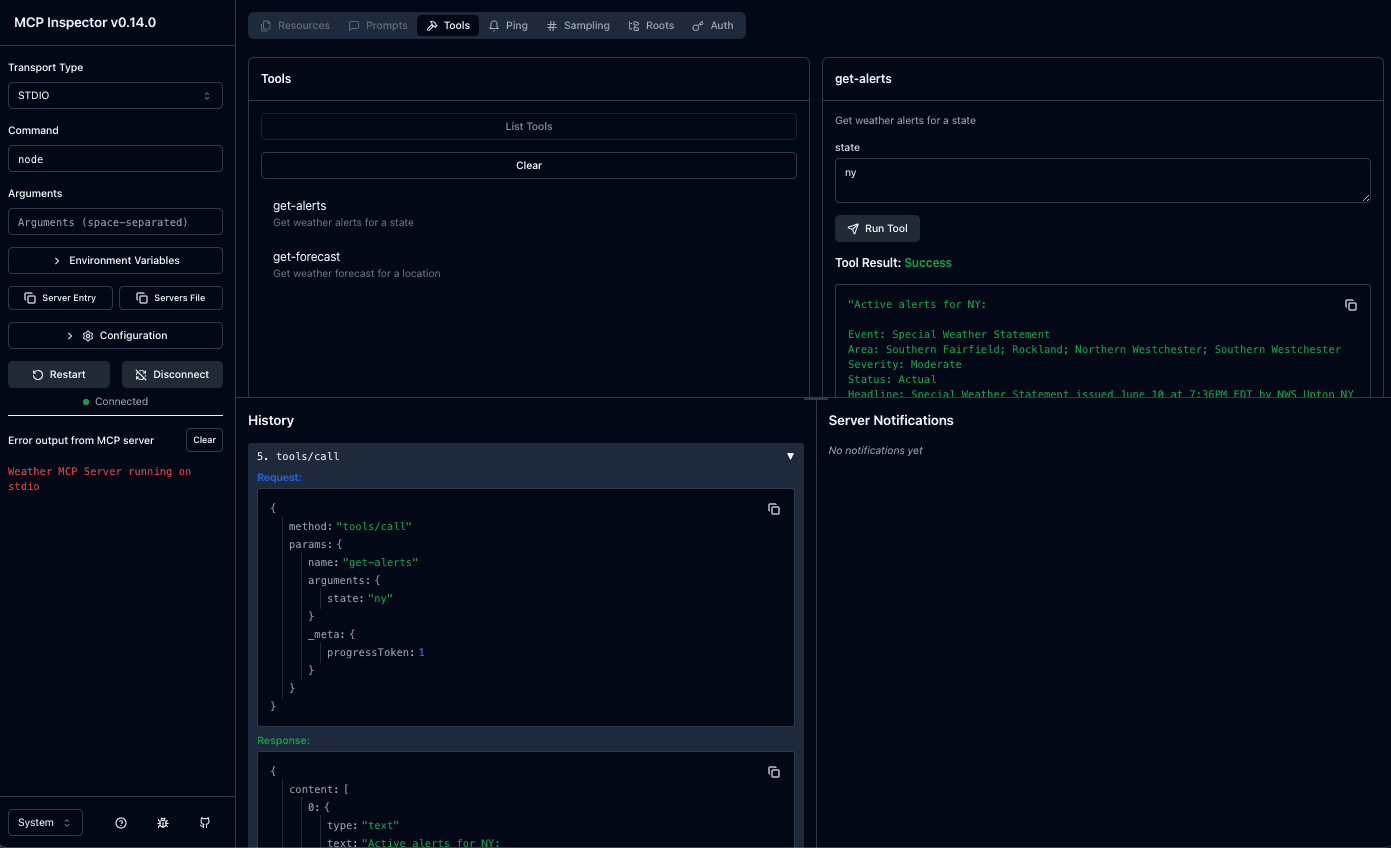Open the Resources tab

coord(295,25)
